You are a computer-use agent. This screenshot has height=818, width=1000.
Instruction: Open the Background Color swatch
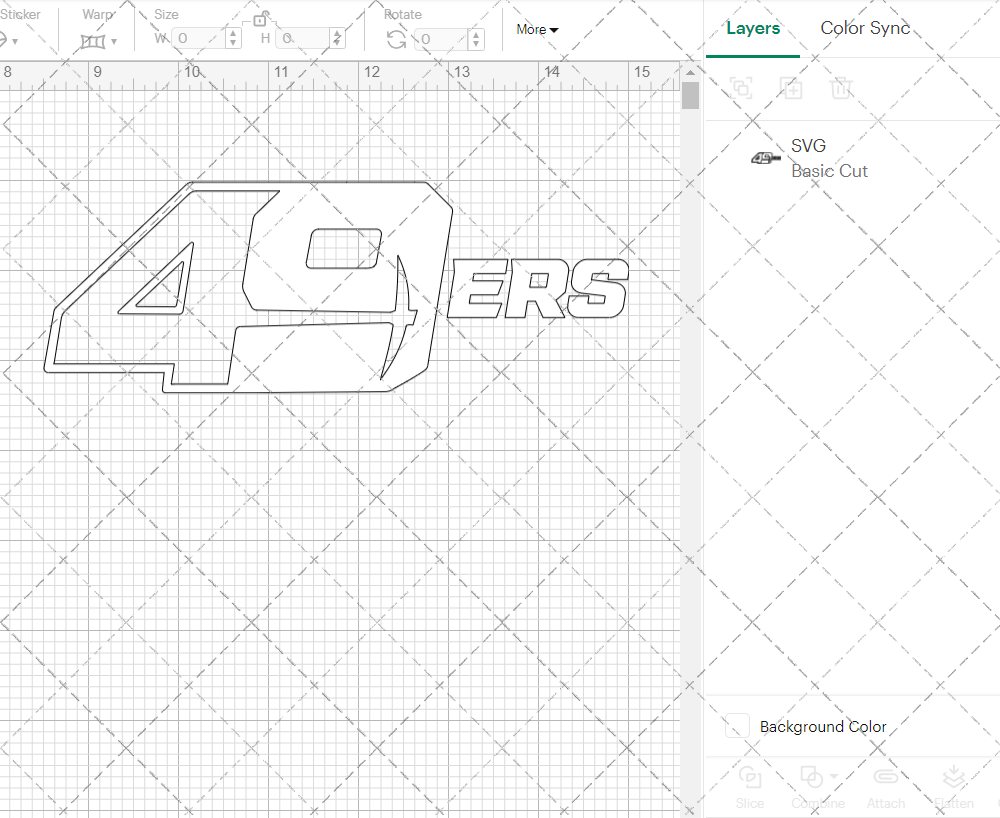pyautogui.click(x=736, y=726)
